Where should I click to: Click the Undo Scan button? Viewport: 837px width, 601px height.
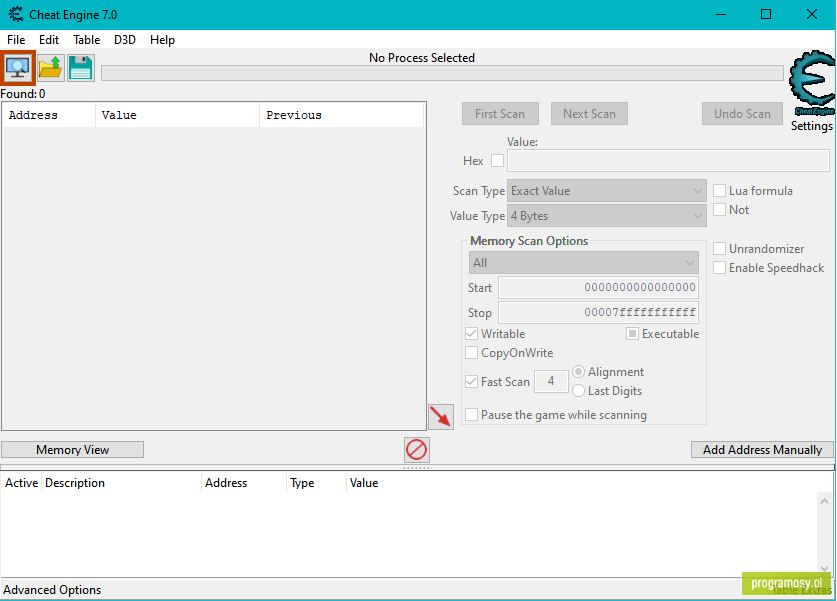pos(743,114)
